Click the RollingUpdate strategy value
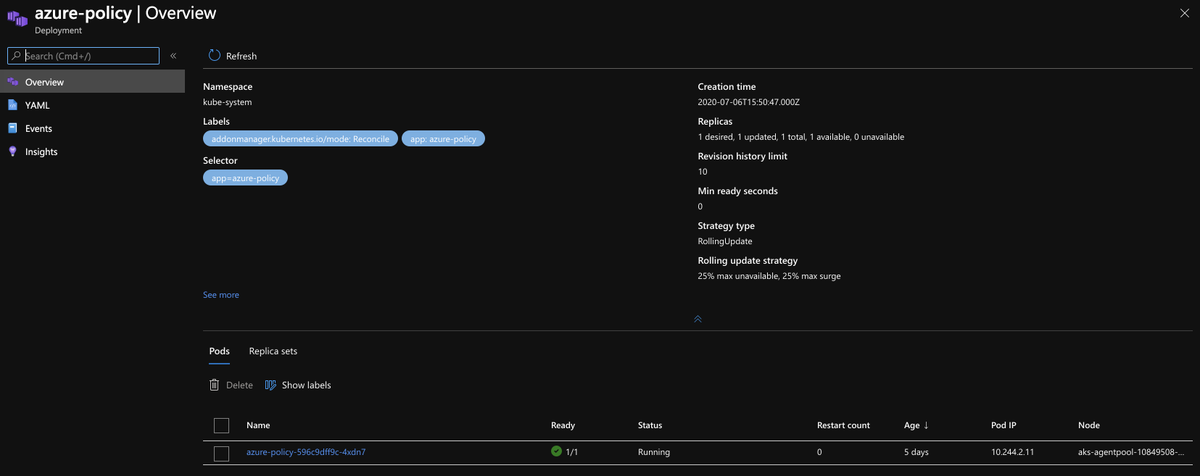 (726, 241)
